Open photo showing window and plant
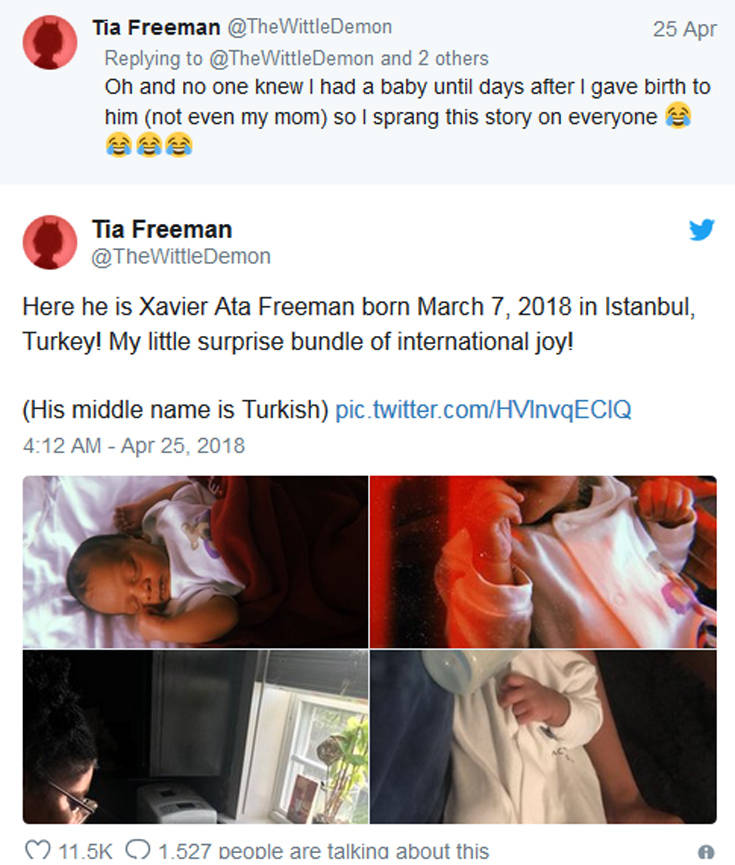The image size is (735, 865). coord(195,736)
